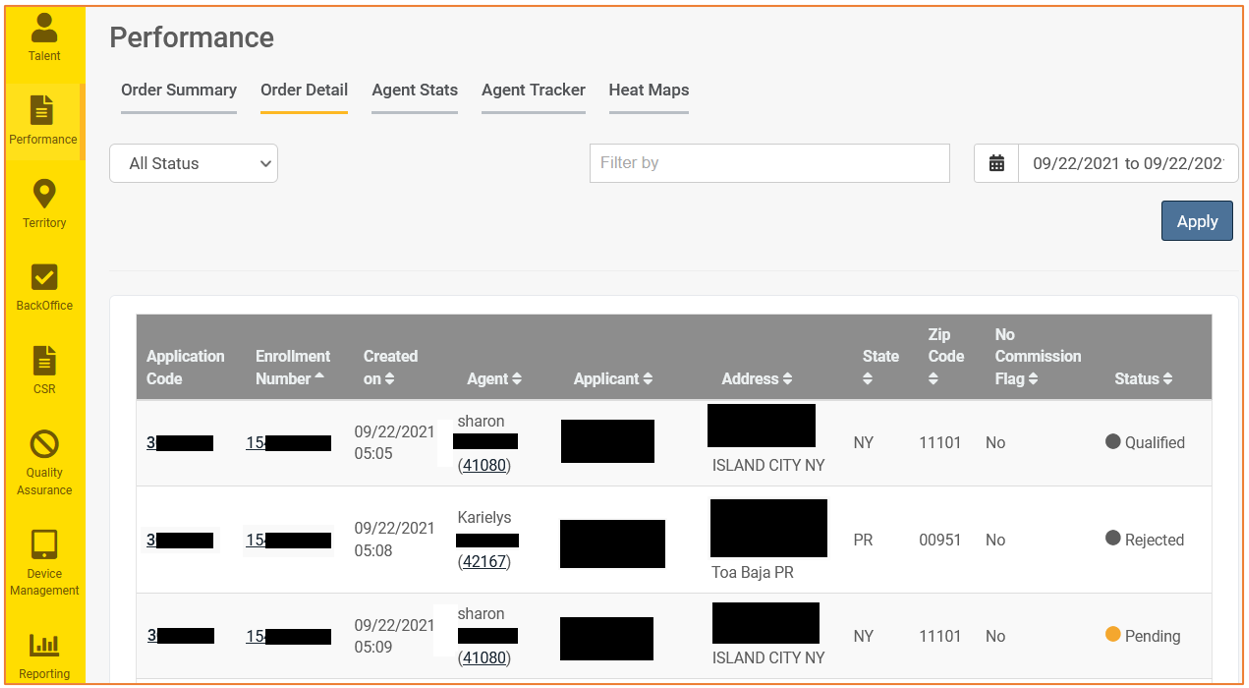Click zip code 00951
The height and width of the screenshot is (688, 1249).
(940, 540)
